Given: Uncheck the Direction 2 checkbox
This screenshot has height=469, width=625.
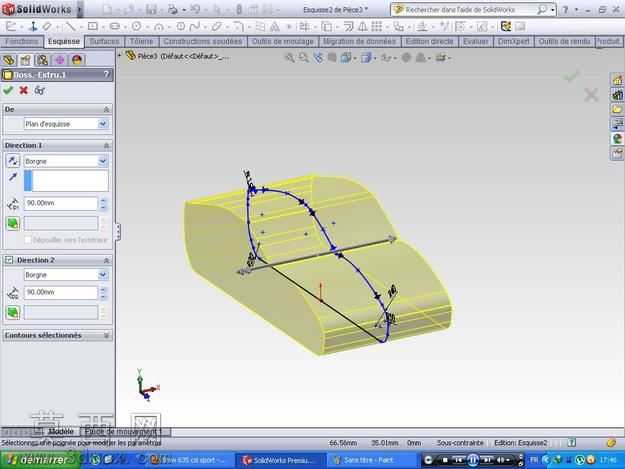Looking at the screenshot, I should click(x=9, y=260).
